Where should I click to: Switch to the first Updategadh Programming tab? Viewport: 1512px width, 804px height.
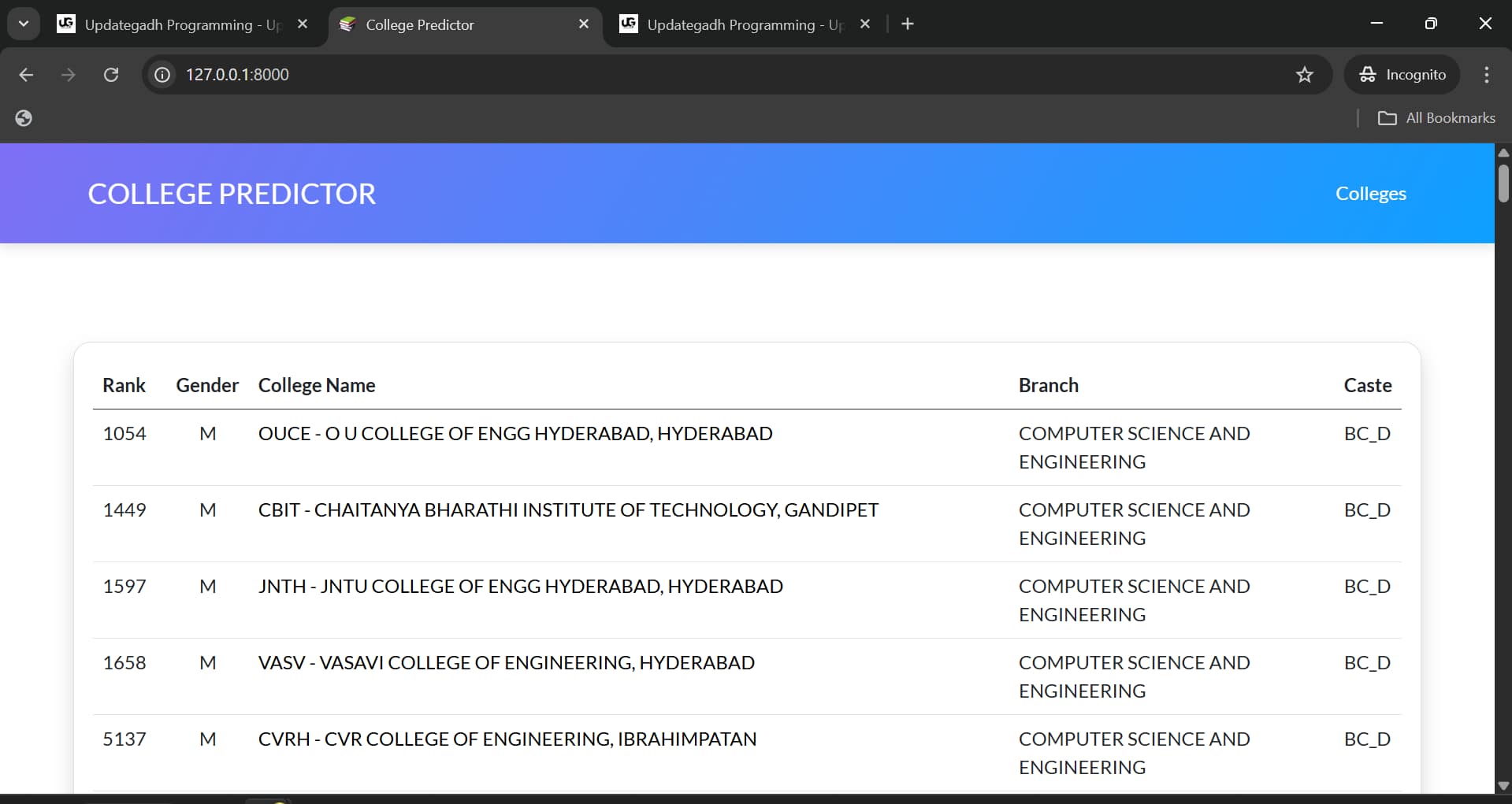173,24
